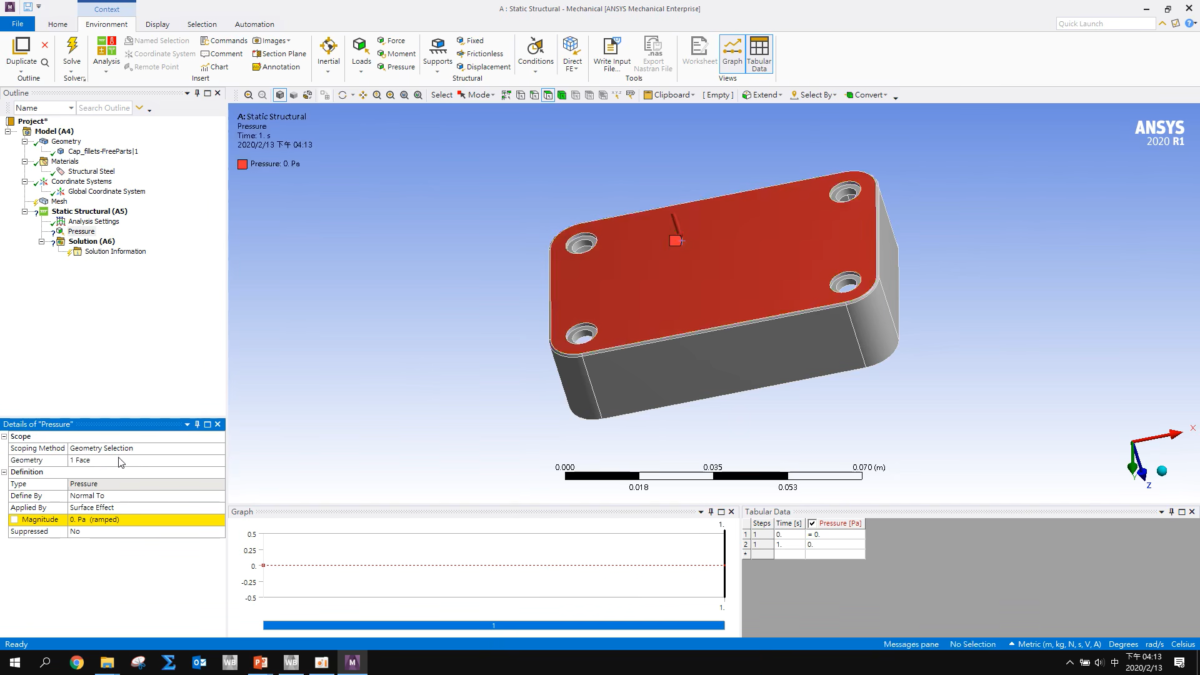Click the triad ISO view sphere
This screenshot has height=675, width=1200.
tap(1162, 470)
